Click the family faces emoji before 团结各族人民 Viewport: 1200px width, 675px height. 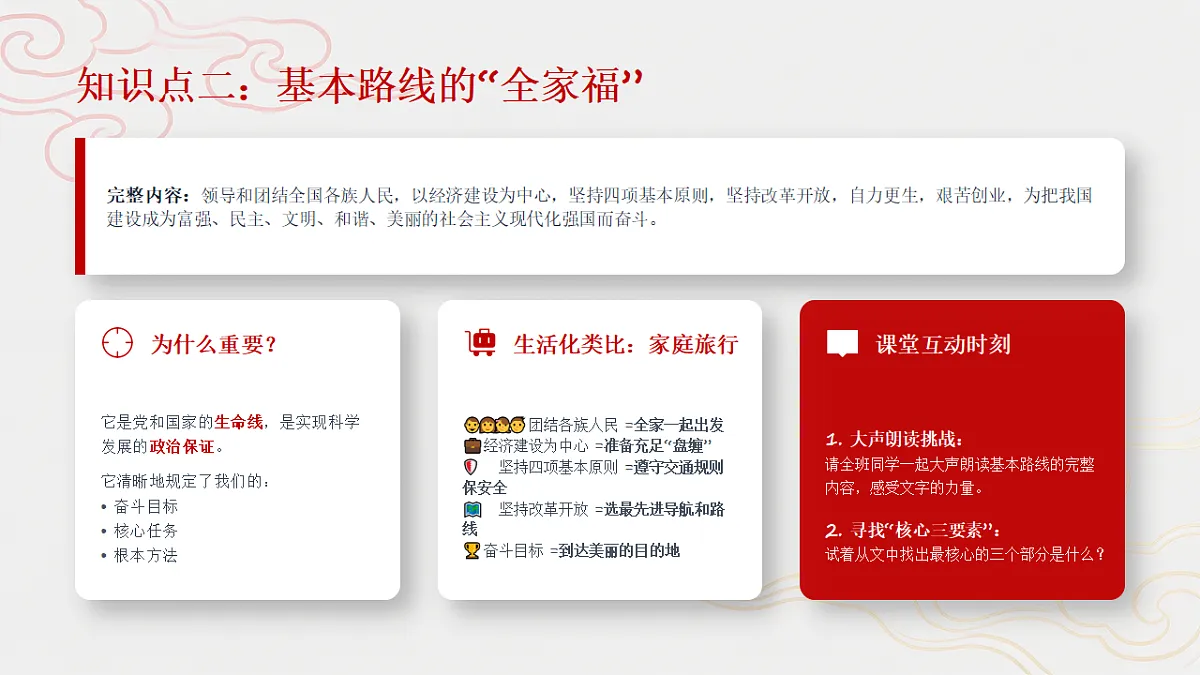coord(495,424)
